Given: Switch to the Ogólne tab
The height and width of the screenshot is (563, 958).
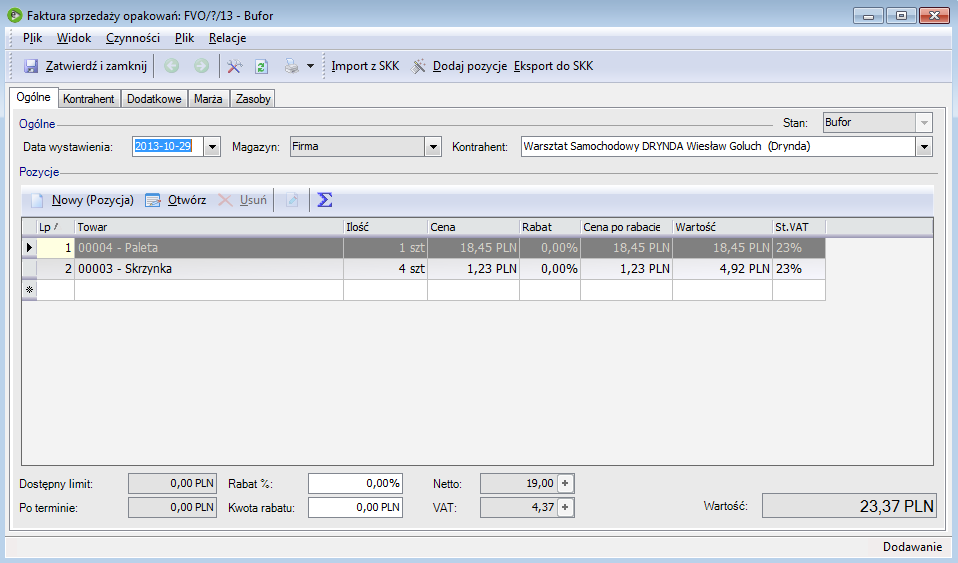Looking at the screenshot, I should (x=34, y=97).
